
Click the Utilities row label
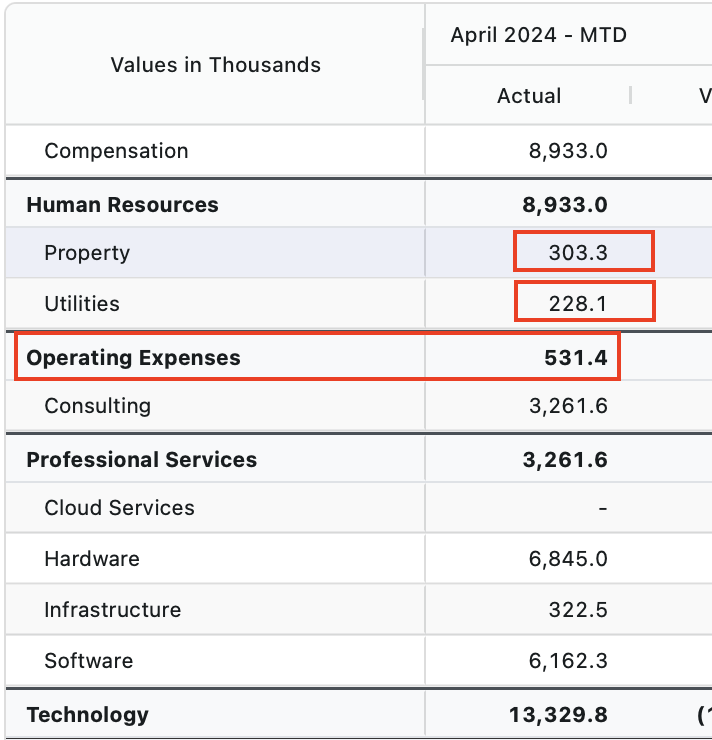(x=82, y=304)
